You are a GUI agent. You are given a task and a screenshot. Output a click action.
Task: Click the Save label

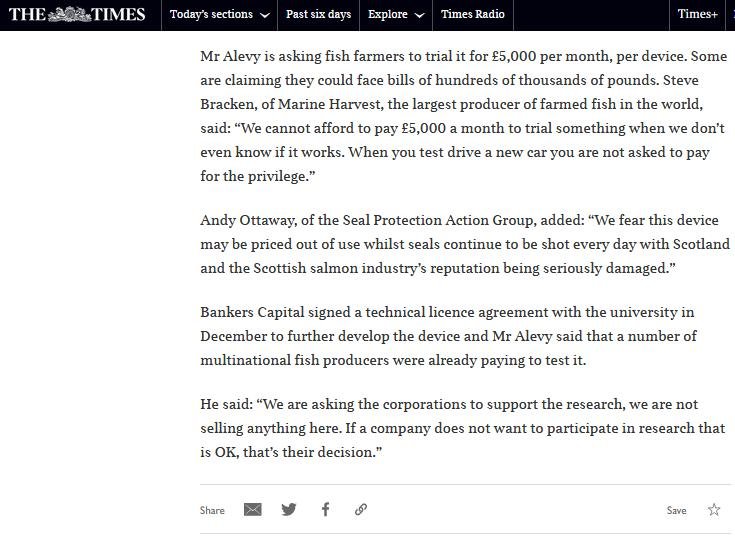point(677,510)
